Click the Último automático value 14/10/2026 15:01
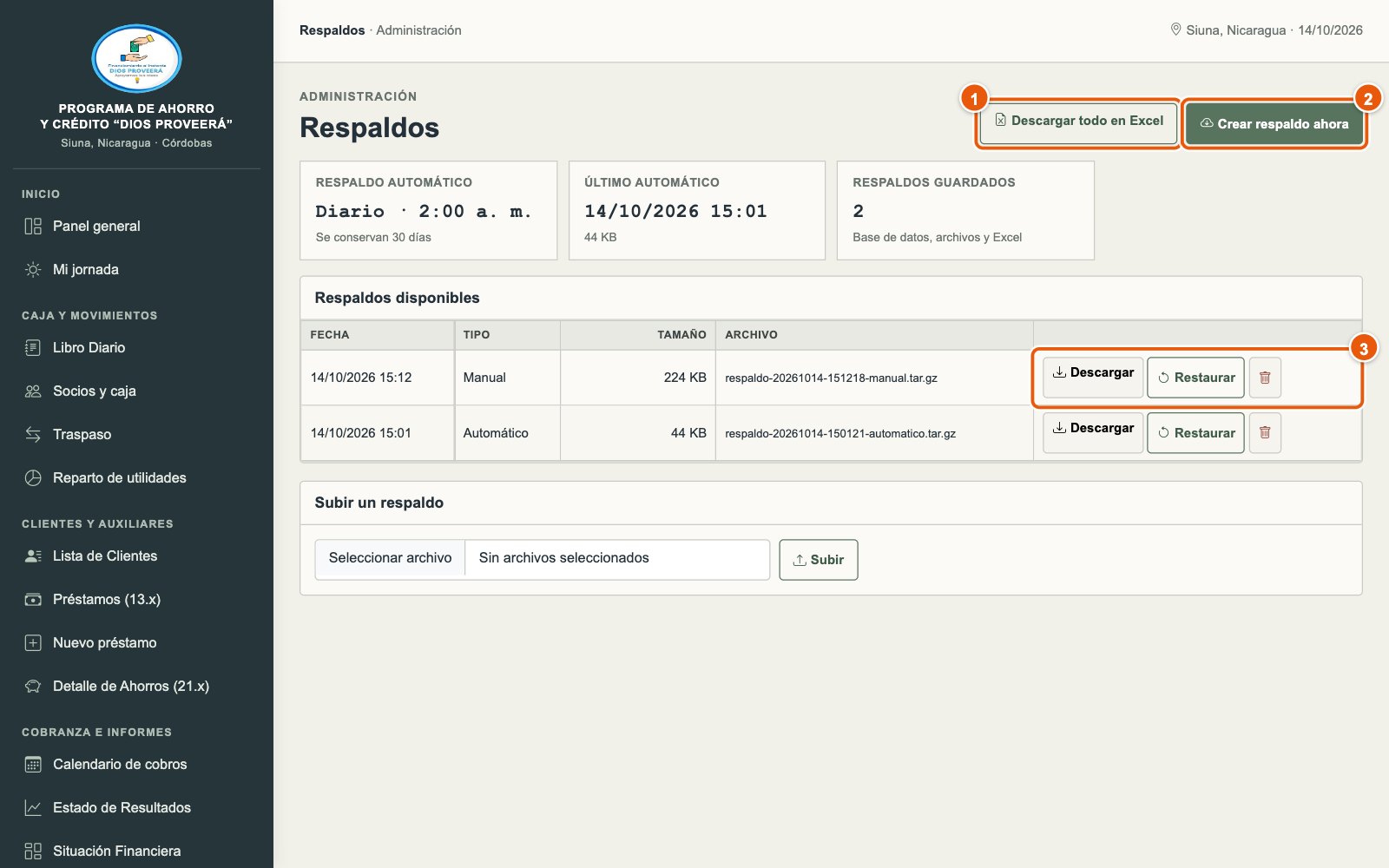 coord(675,212)
